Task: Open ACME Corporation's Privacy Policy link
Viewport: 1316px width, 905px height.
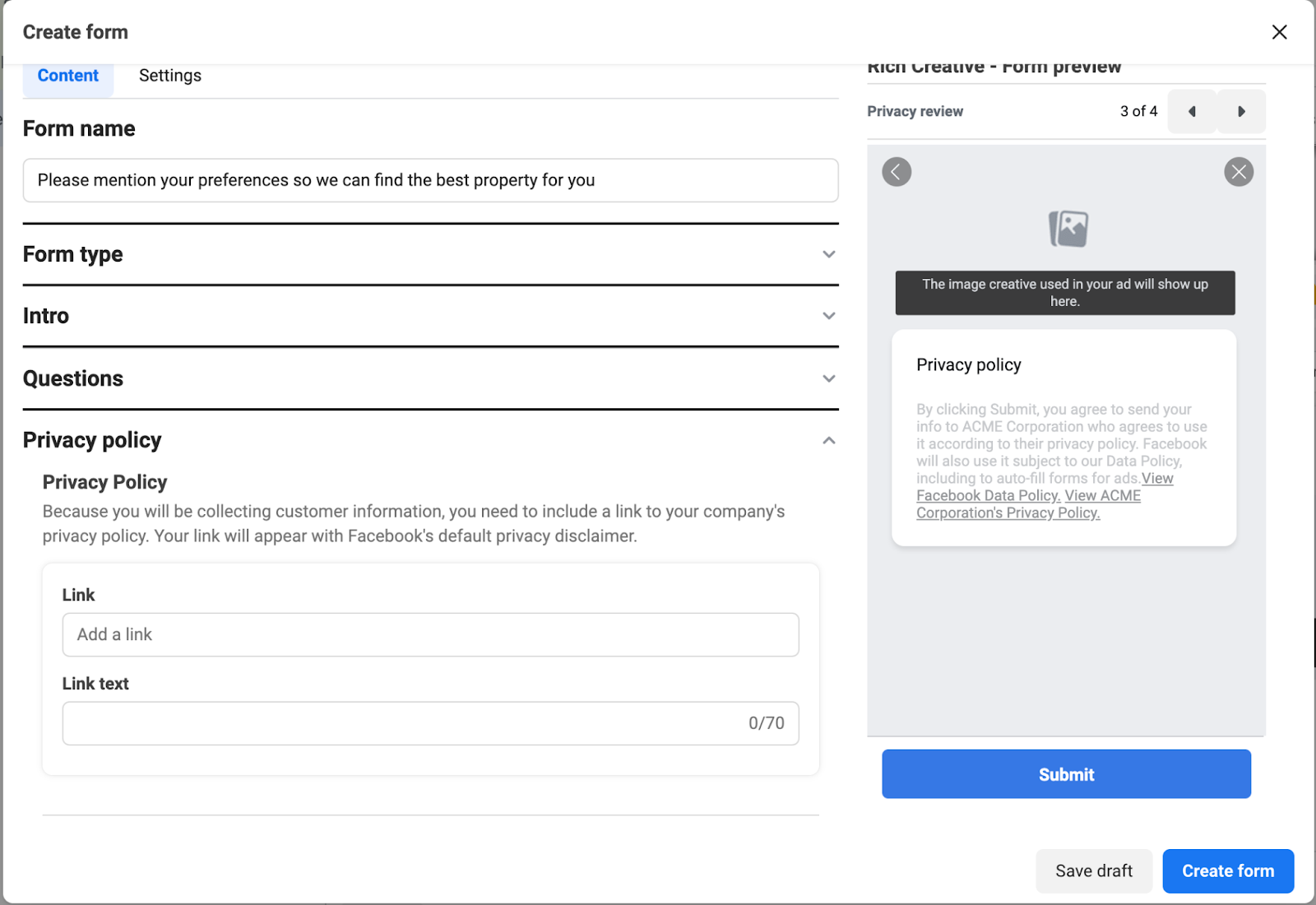Action: pyautogui.click(x=1008, y=513)
